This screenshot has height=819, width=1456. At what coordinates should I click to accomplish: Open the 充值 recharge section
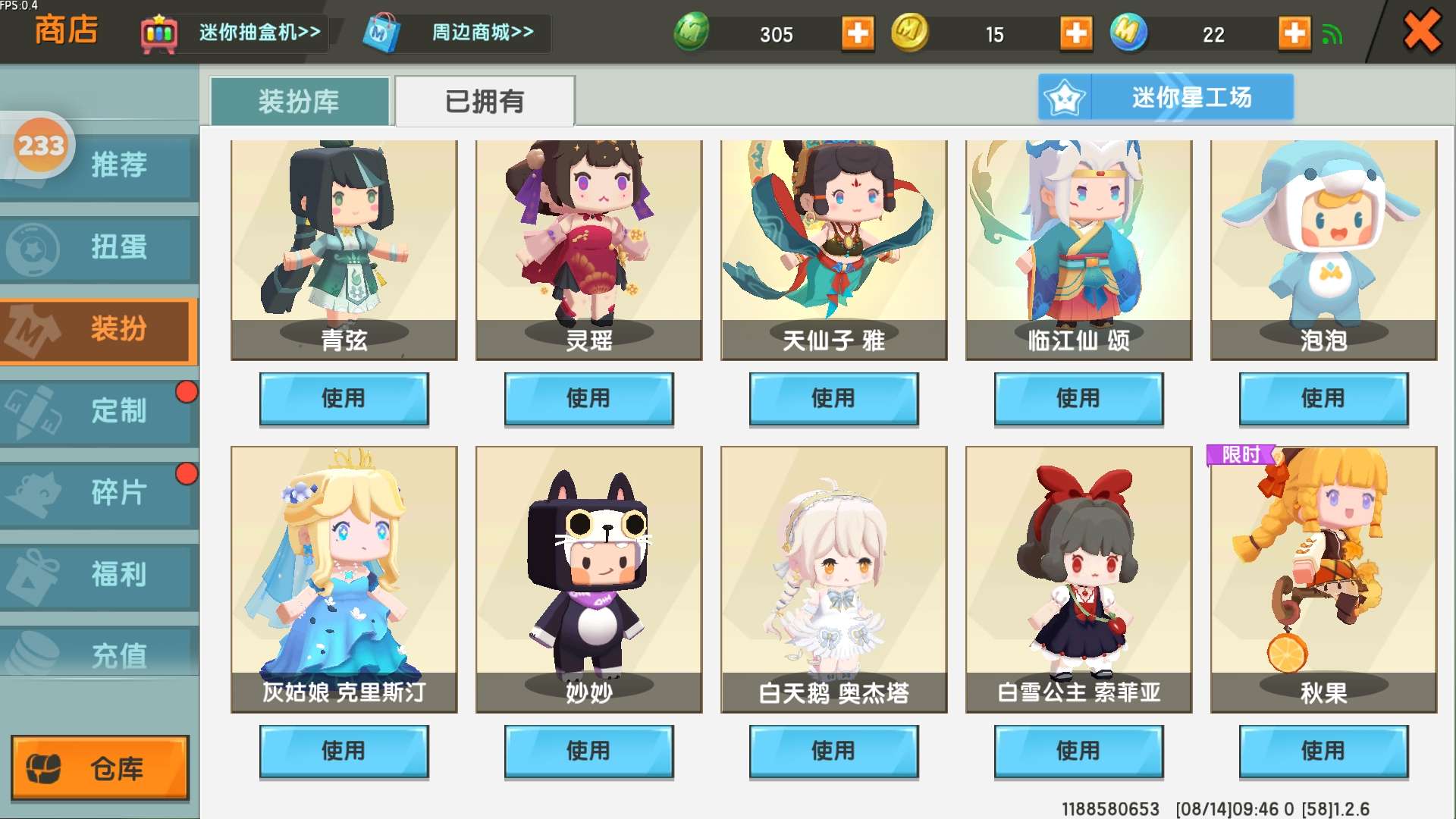click(x=99, y=652)
